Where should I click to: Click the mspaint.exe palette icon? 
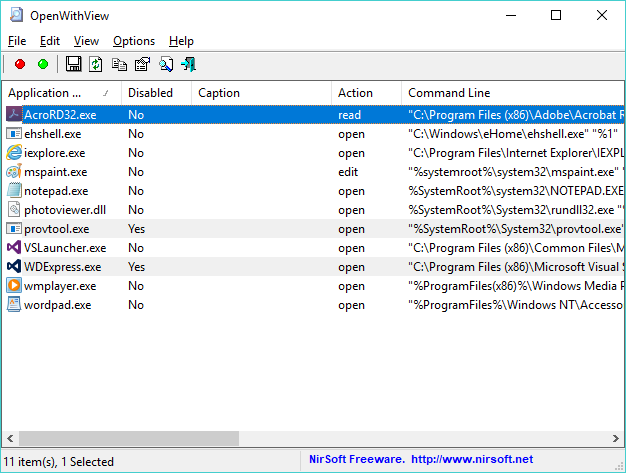14,172
